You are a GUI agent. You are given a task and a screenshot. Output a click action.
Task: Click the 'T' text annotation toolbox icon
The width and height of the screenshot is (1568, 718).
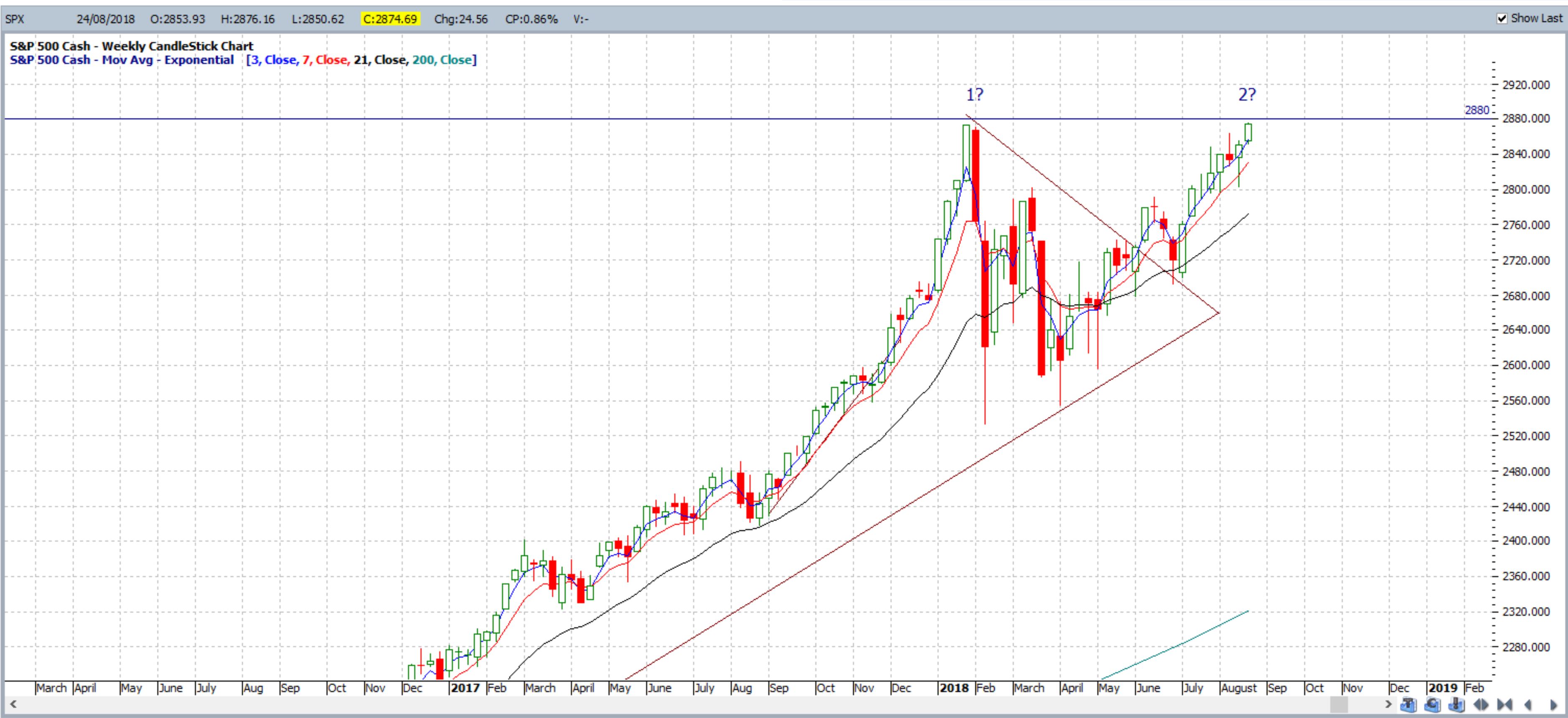1408,705
